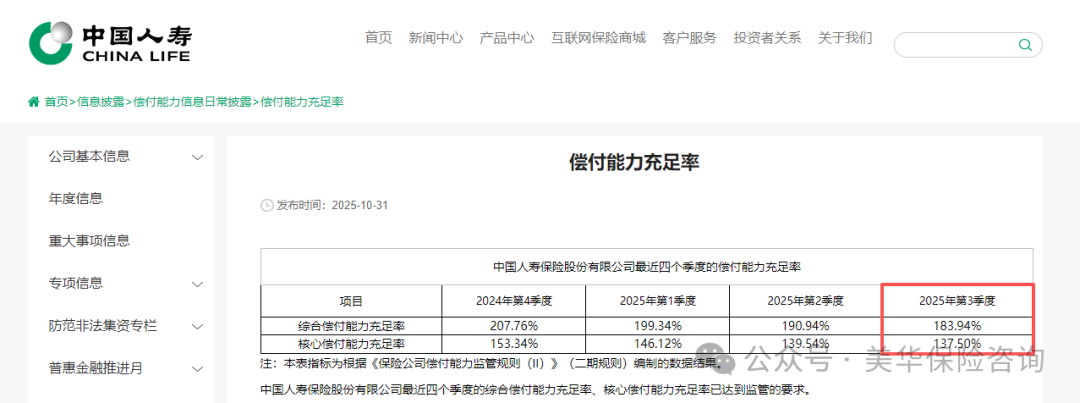
Task: Expand 公司基本信息 sidebar chevron
Action: click(x=197, y=157)
